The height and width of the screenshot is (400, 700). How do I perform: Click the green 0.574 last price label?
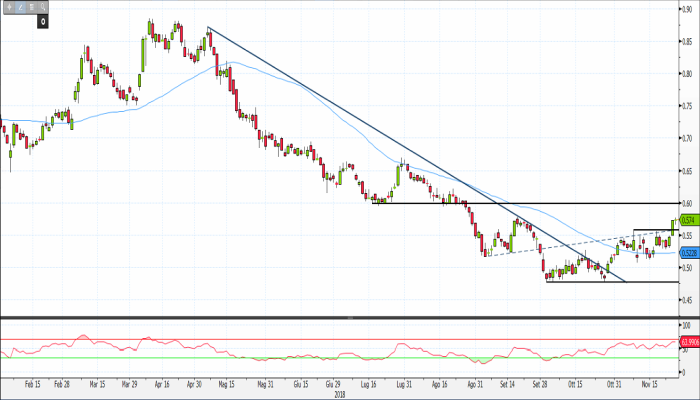687,220
